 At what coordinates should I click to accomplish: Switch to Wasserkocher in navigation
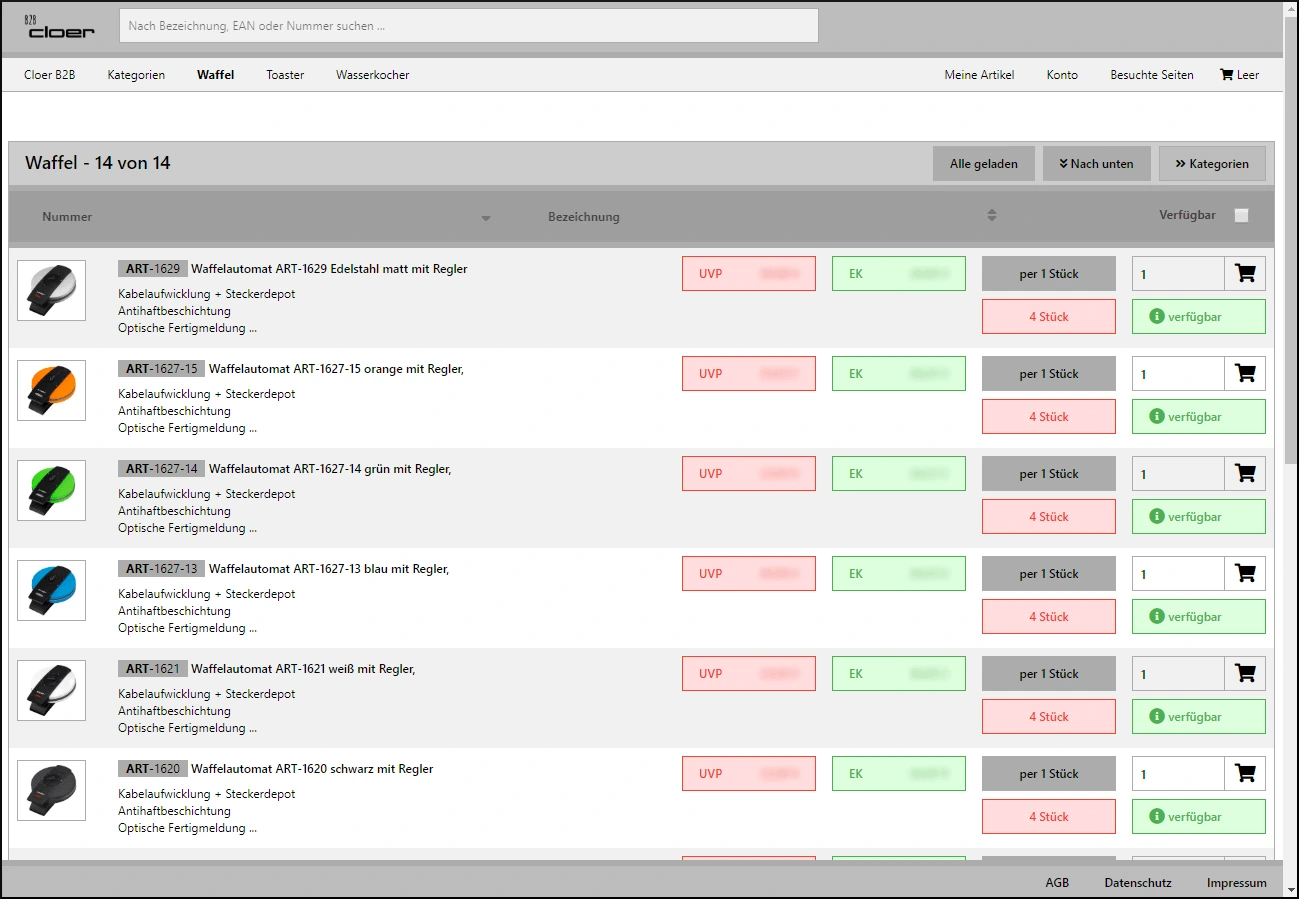[x=372, y=75]
